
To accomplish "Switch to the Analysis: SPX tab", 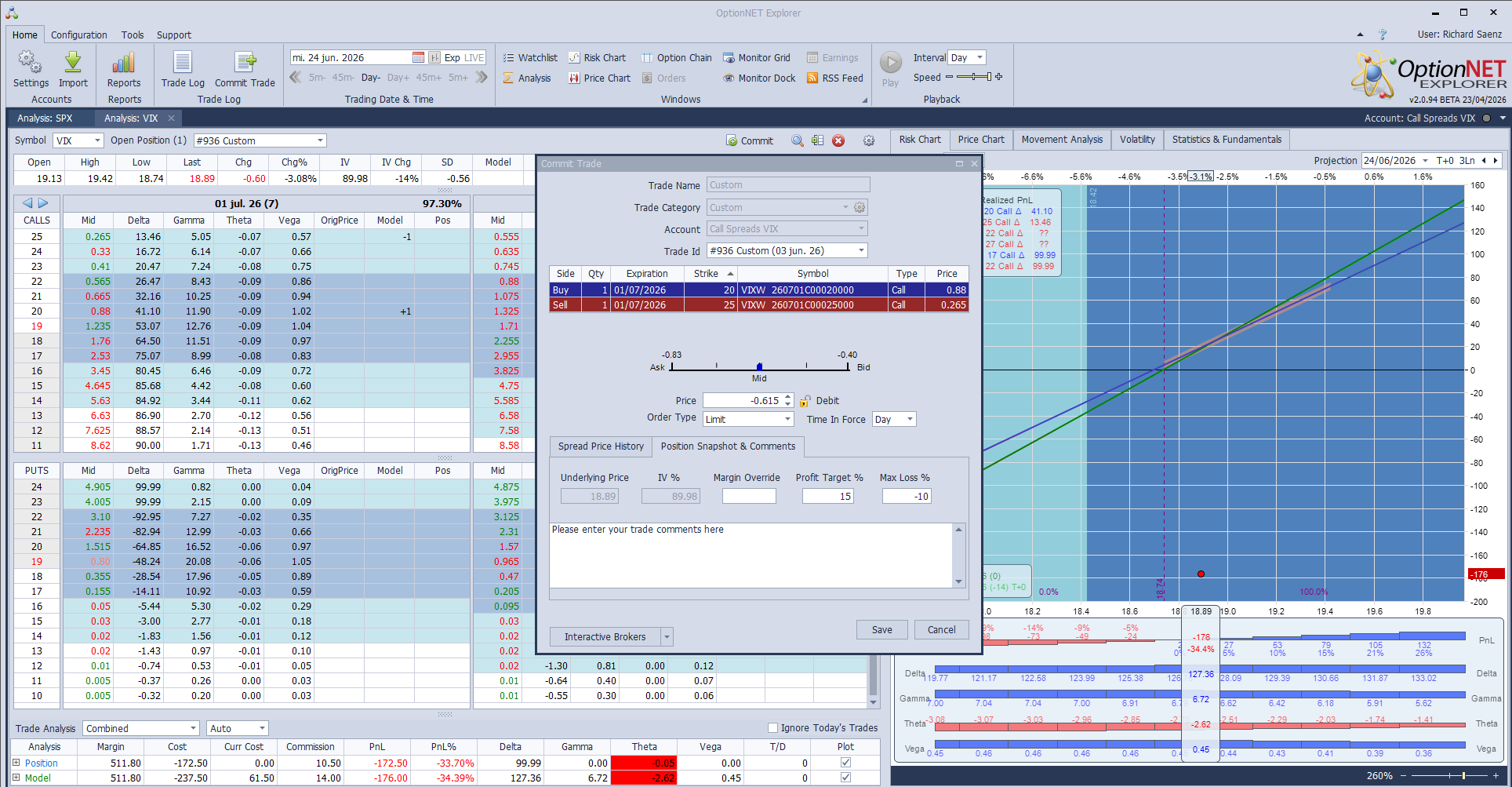I will click(x=45, y=118).
